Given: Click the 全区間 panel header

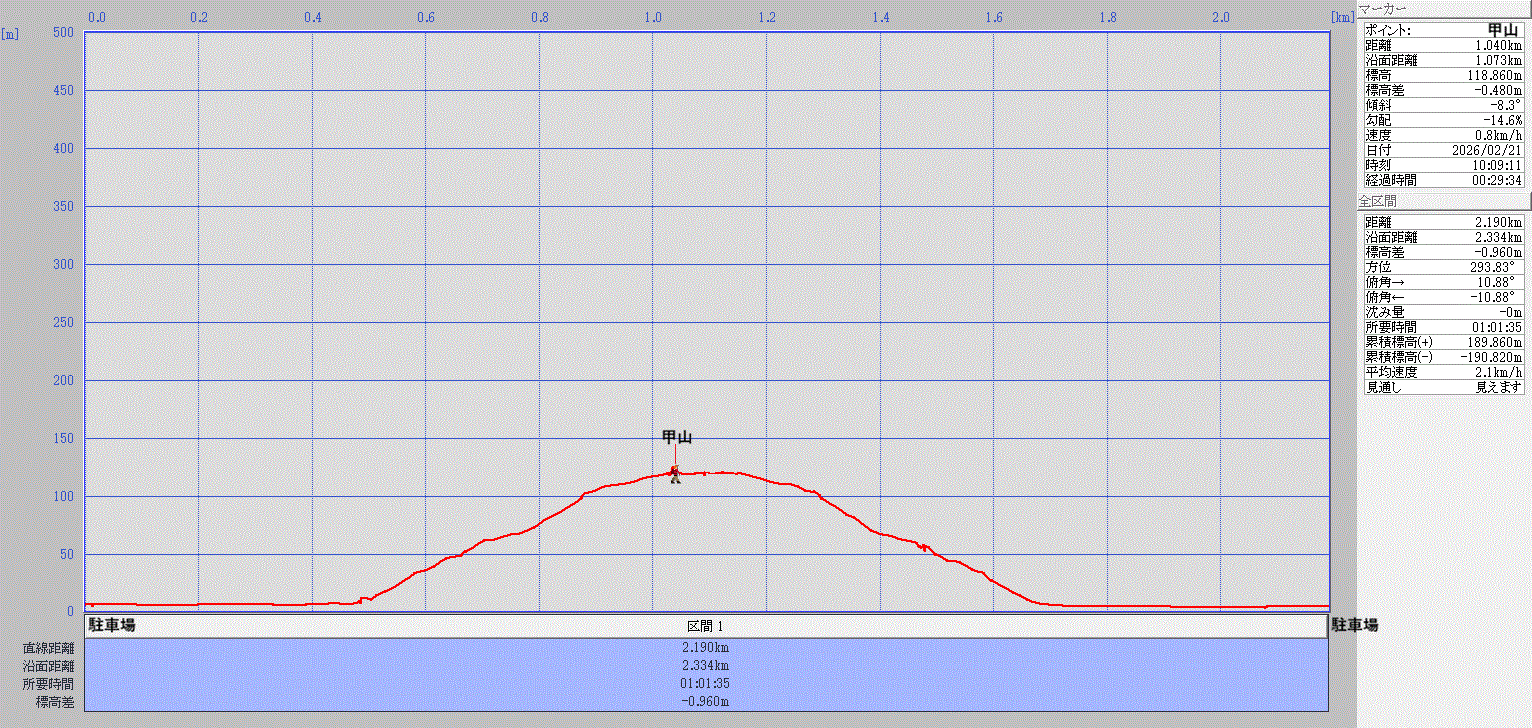Looking at the screenshot, I should tap(1377, 202).
